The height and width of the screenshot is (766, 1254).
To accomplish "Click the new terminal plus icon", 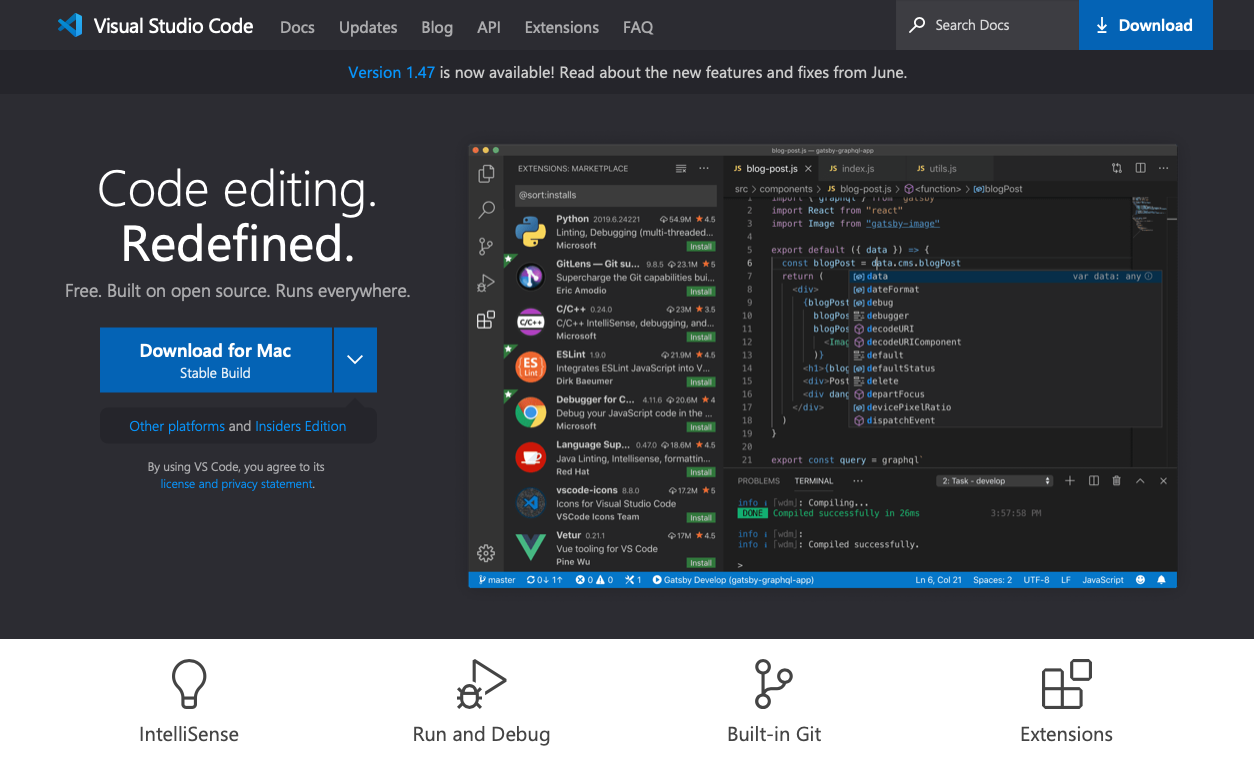I will tap(1069, 481).
